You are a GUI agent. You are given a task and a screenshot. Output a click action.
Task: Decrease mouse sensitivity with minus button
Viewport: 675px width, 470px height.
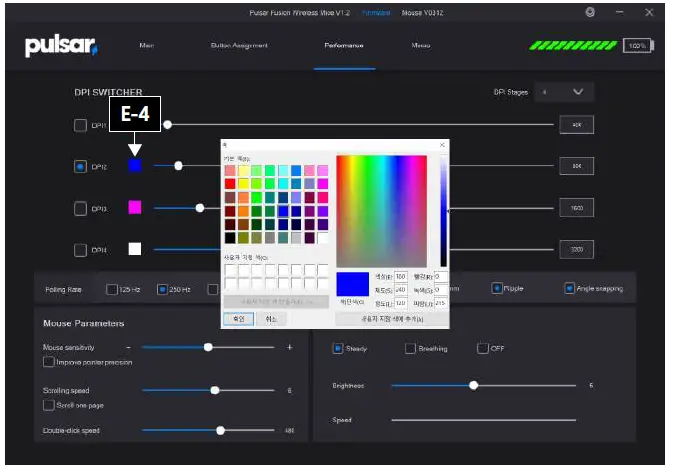(x=128, y=347)
